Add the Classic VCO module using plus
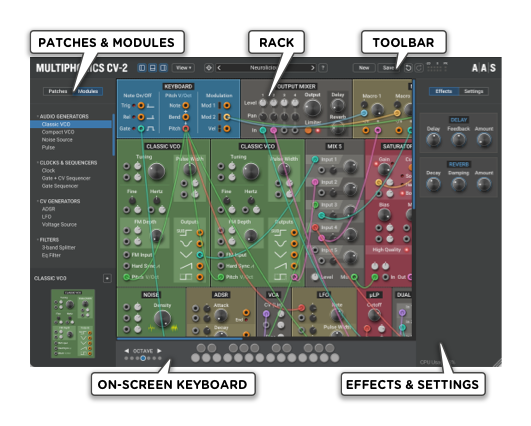The image size is (531, 426). [107, 278]
